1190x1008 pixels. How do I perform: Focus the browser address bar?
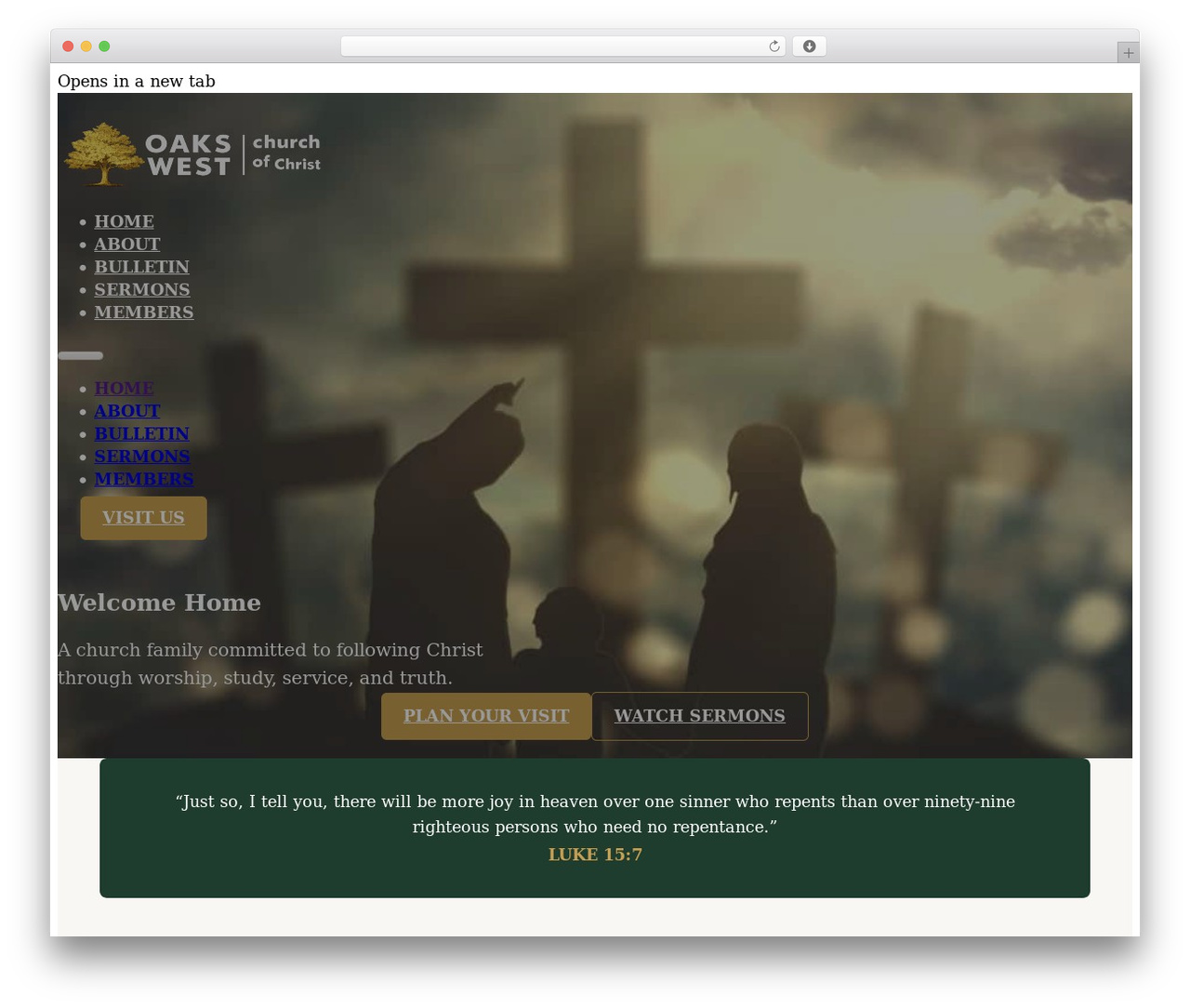[562, 46]
